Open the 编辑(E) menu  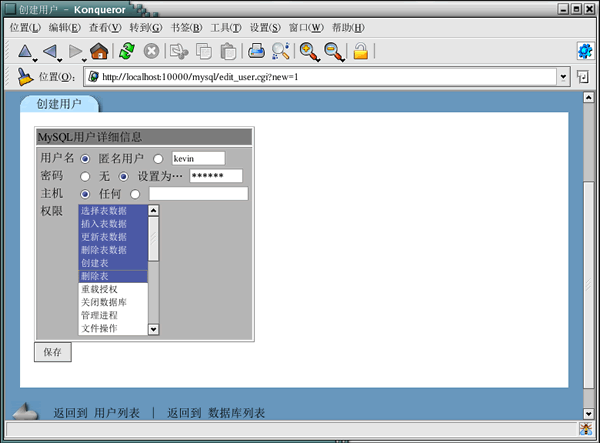tap(65, 28)
